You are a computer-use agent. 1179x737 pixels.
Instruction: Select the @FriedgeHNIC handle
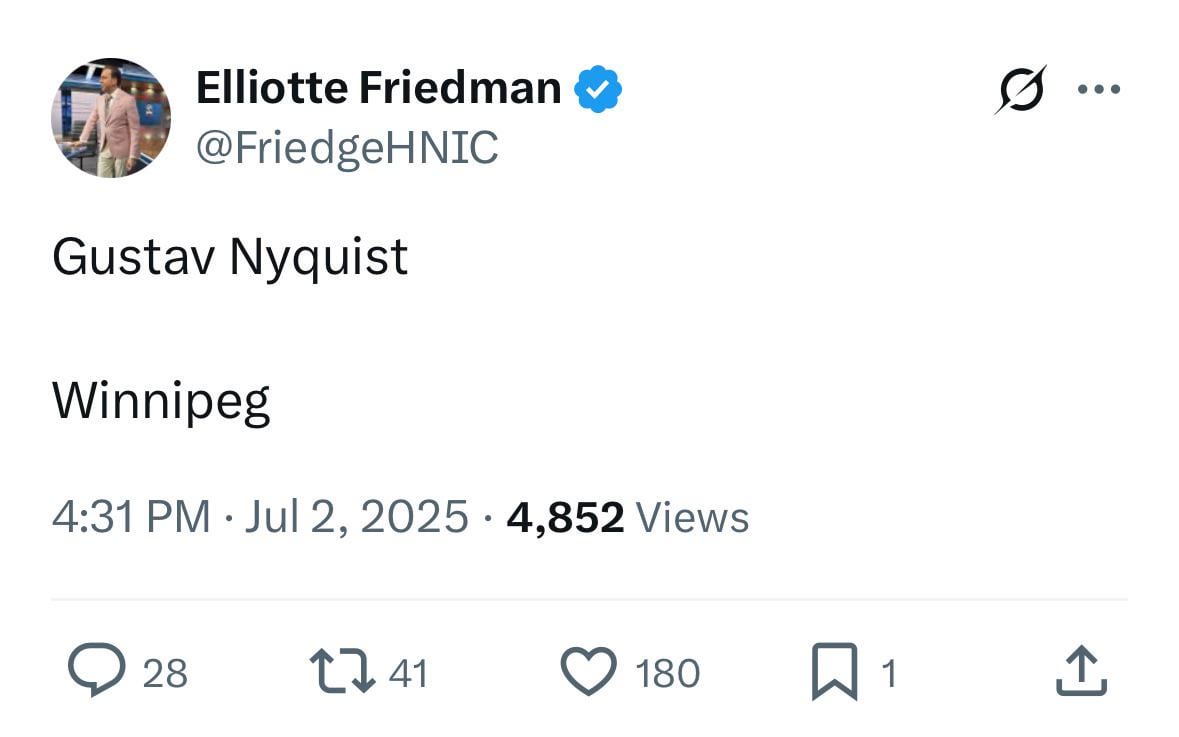click(x=348, y=148)
